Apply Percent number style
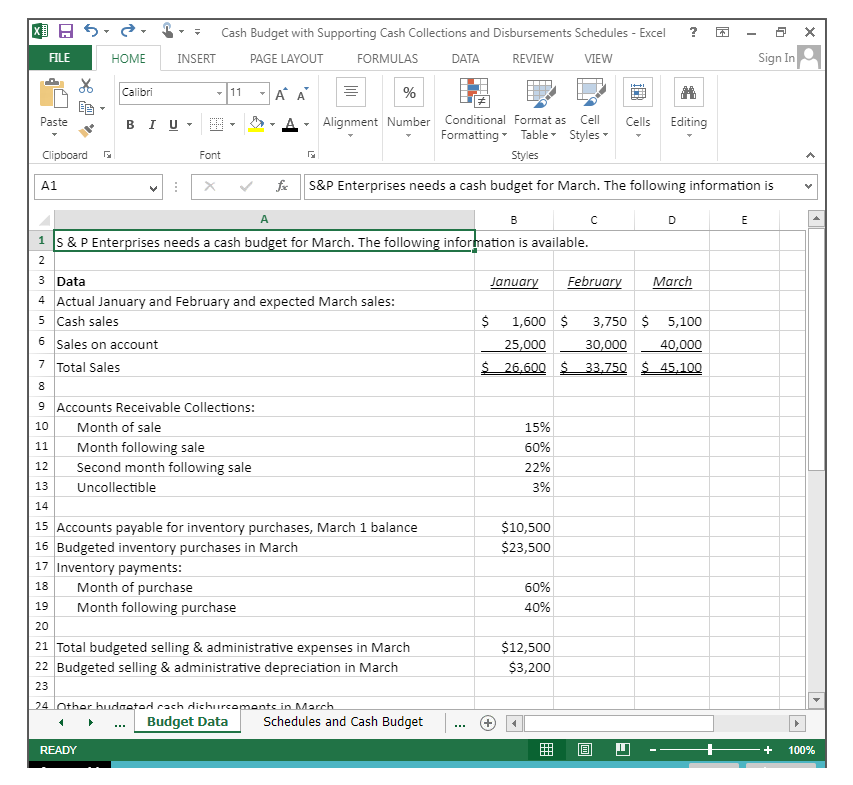This screenshot has height=785, width=853. pos(408,92)
